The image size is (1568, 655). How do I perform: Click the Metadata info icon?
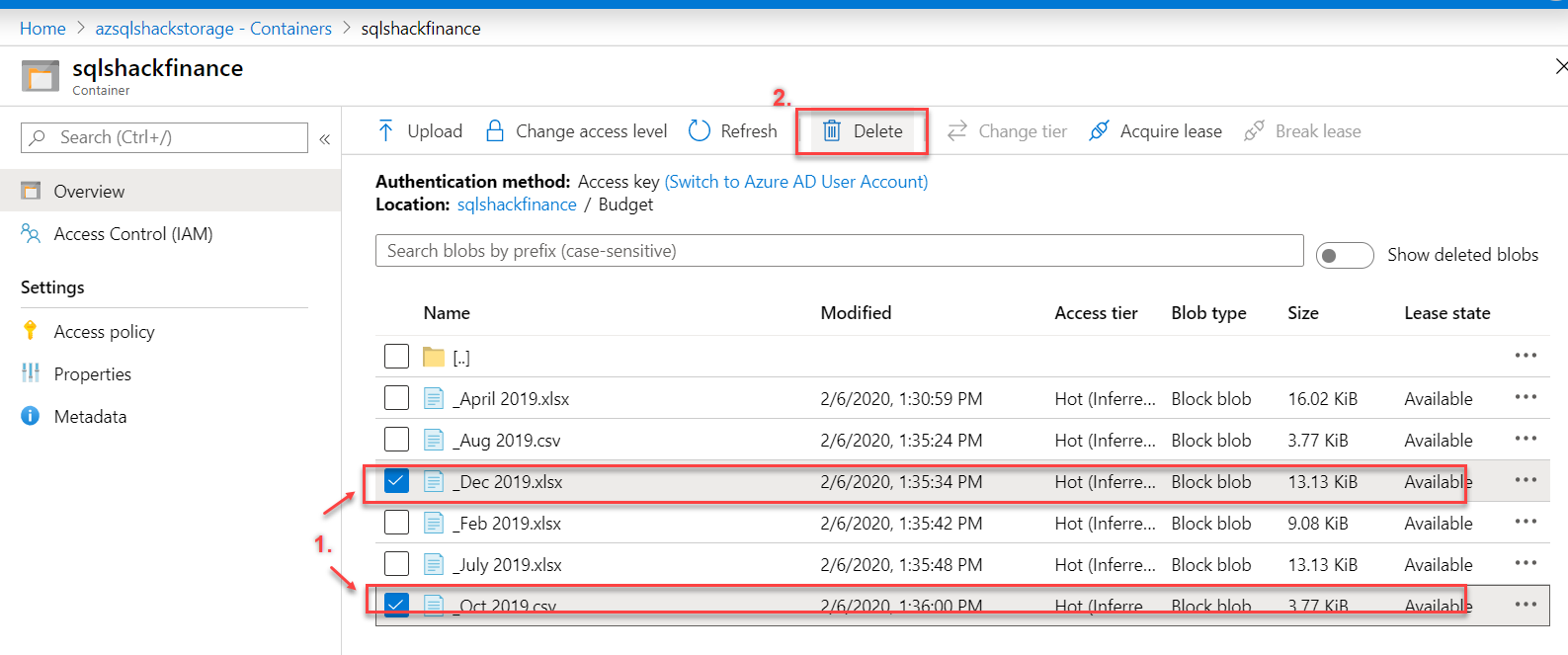(31, 416)
